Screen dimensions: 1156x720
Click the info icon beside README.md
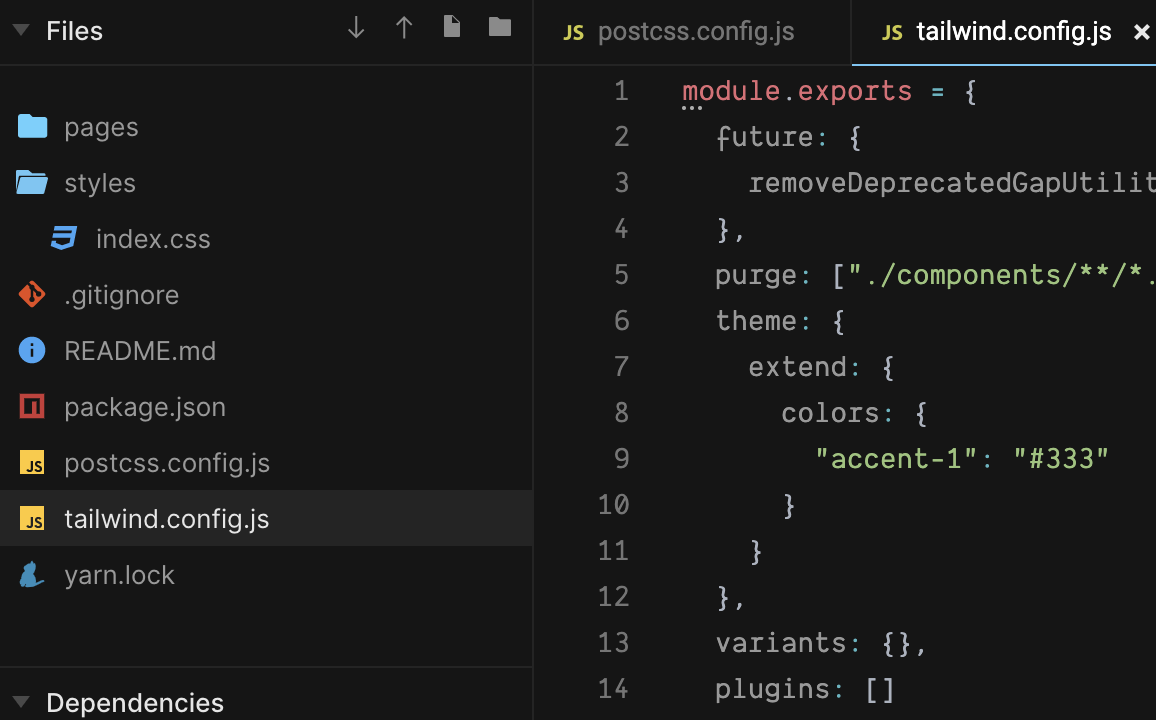coord(30,350)
